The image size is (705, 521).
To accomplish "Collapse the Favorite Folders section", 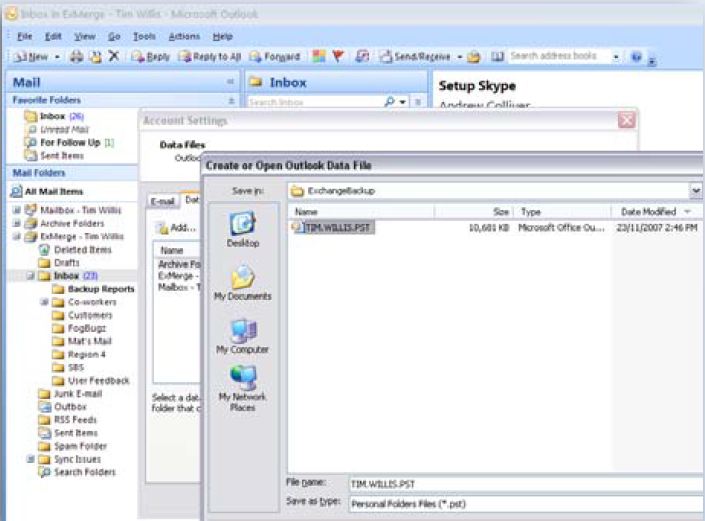I will pos(231,100).
